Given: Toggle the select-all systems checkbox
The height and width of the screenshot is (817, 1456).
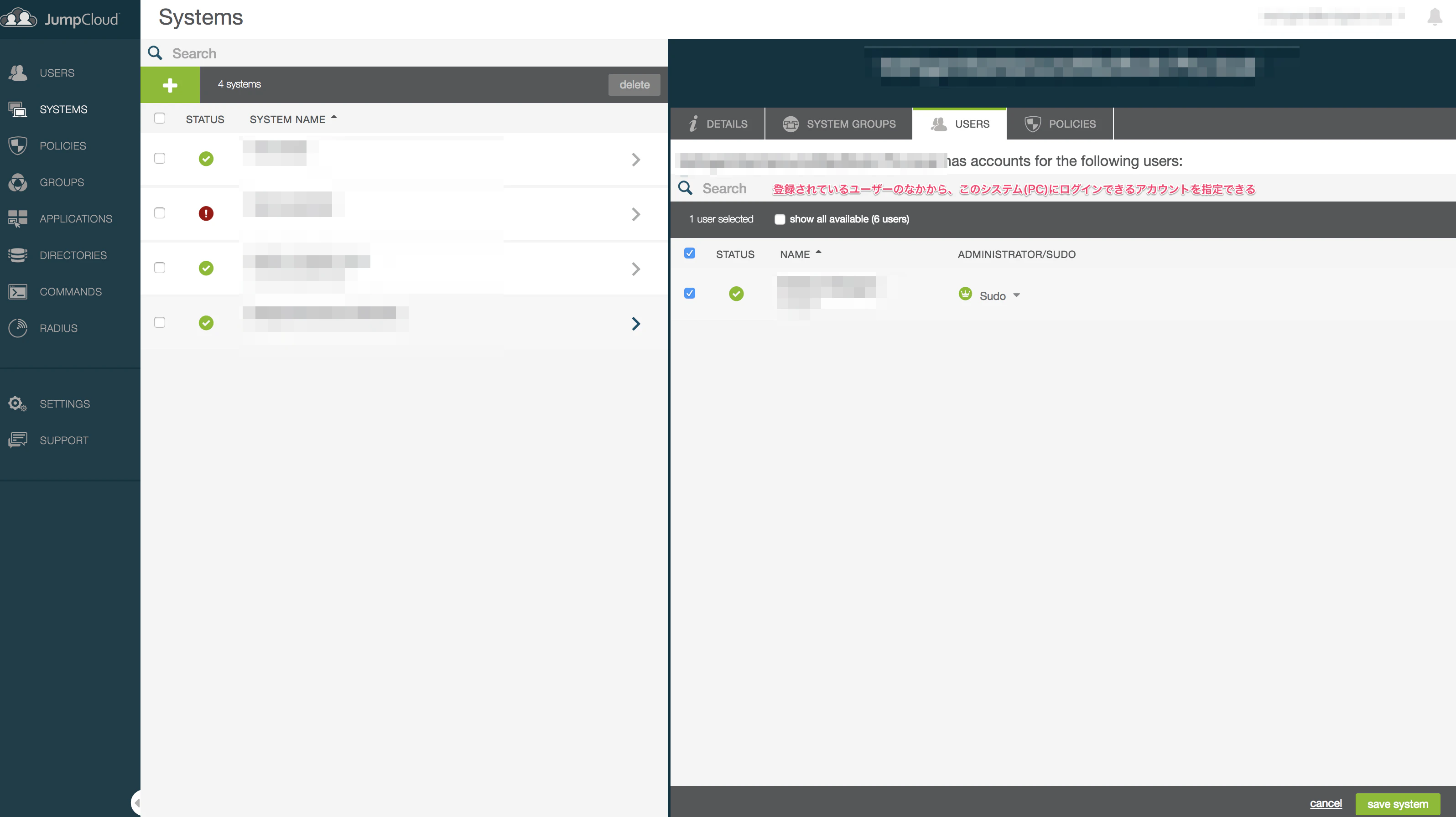Looking at the screenshot, I should [159, 118].
